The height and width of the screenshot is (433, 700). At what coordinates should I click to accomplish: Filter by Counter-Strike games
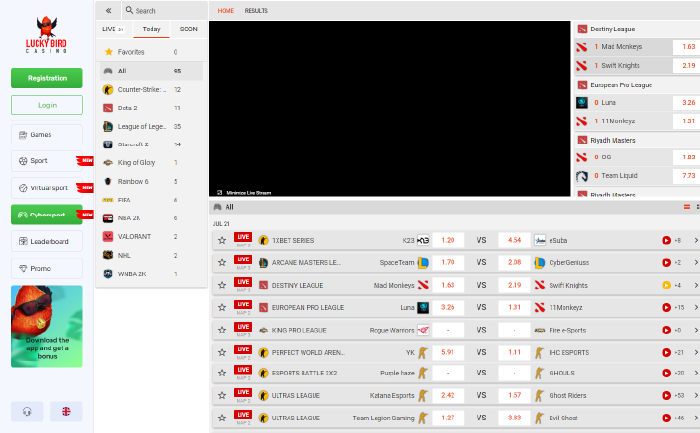(151, 90)
